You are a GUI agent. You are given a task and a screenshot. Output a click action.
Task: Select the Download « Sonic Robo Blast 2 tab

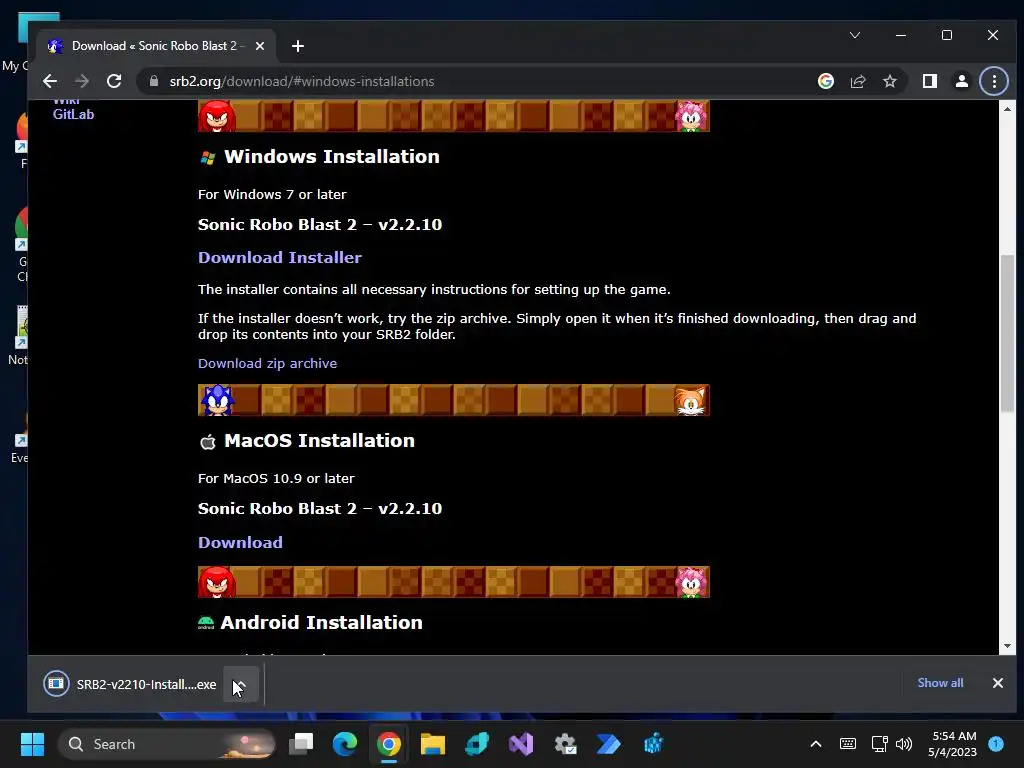(x=155, y=46)
